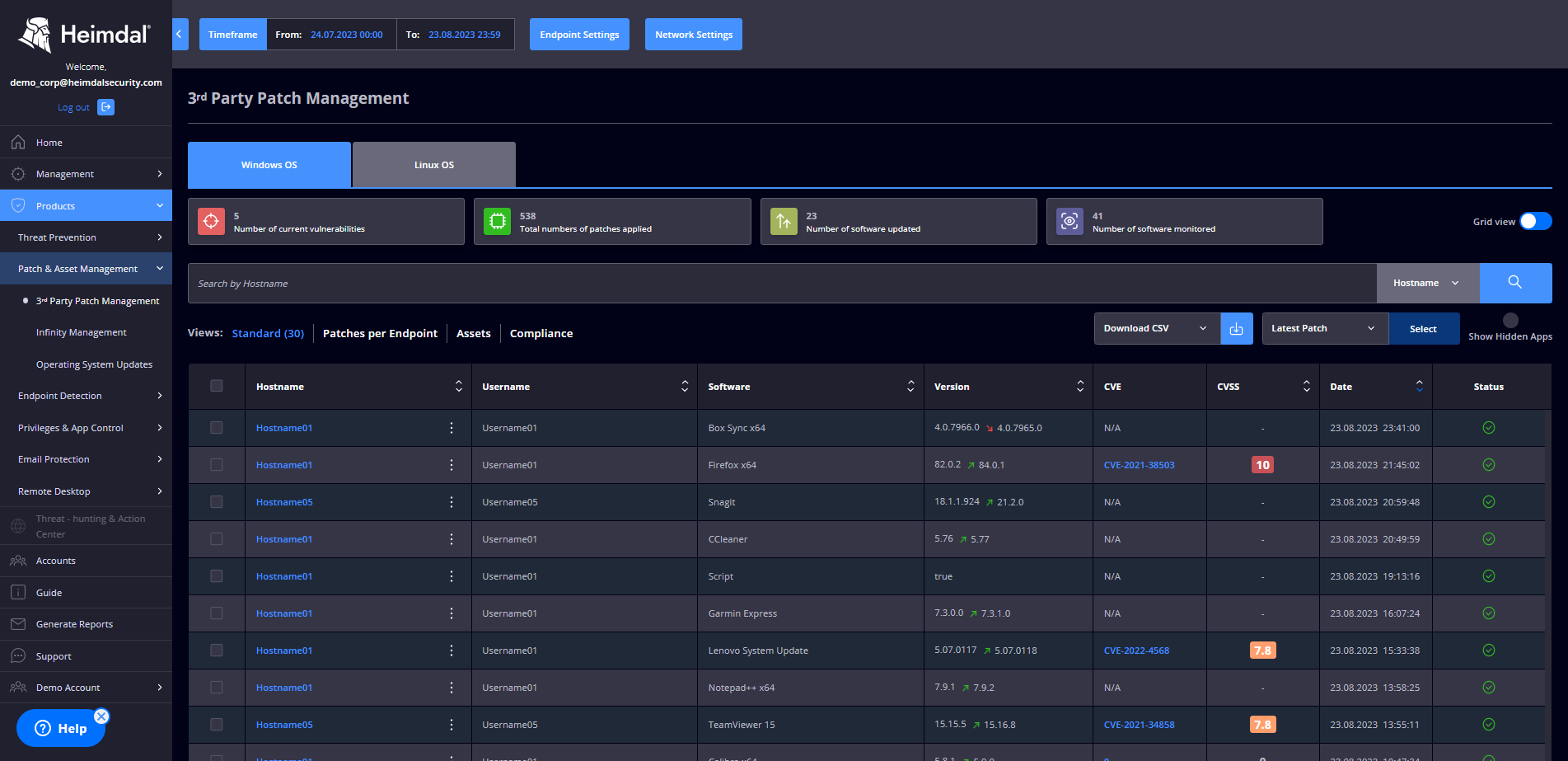The image size is (1568, 761).
Task: Click the Log out icon
Action: pyautogui.click(x=105, y=107)
